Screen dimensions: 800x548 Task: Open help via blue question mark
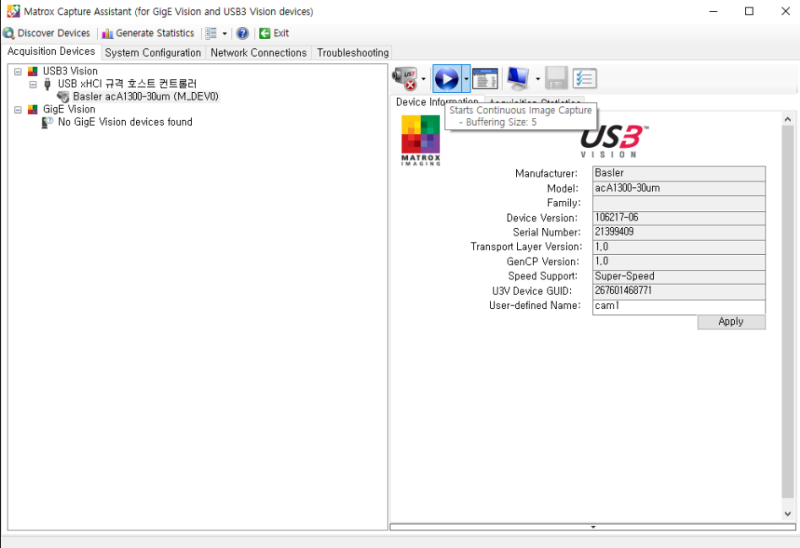coord(242,34)
